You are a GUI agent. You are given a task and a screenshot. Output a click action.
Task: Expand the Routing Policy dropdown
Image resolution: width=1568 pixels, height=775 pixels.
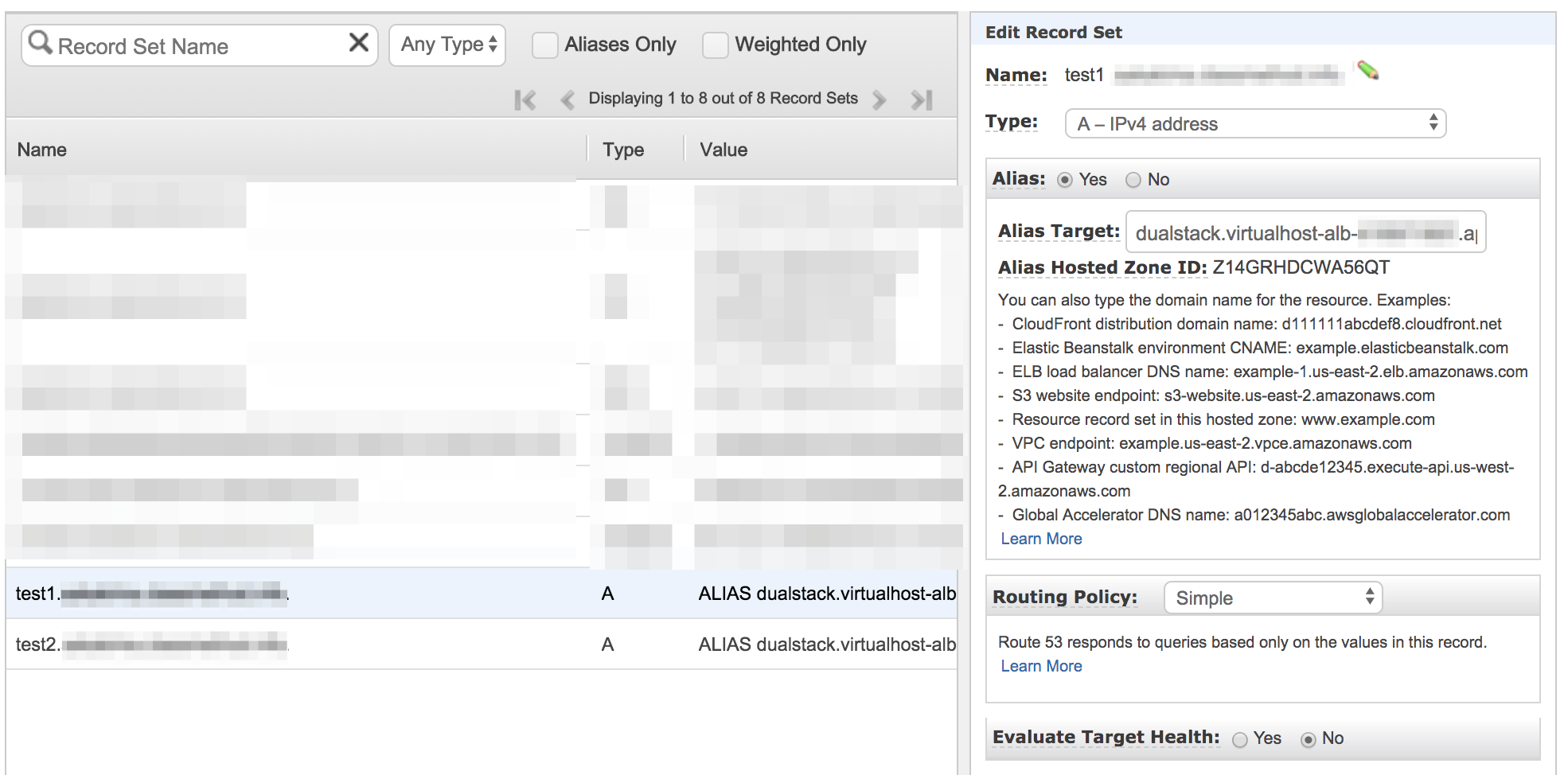[x=1273, y=598]
